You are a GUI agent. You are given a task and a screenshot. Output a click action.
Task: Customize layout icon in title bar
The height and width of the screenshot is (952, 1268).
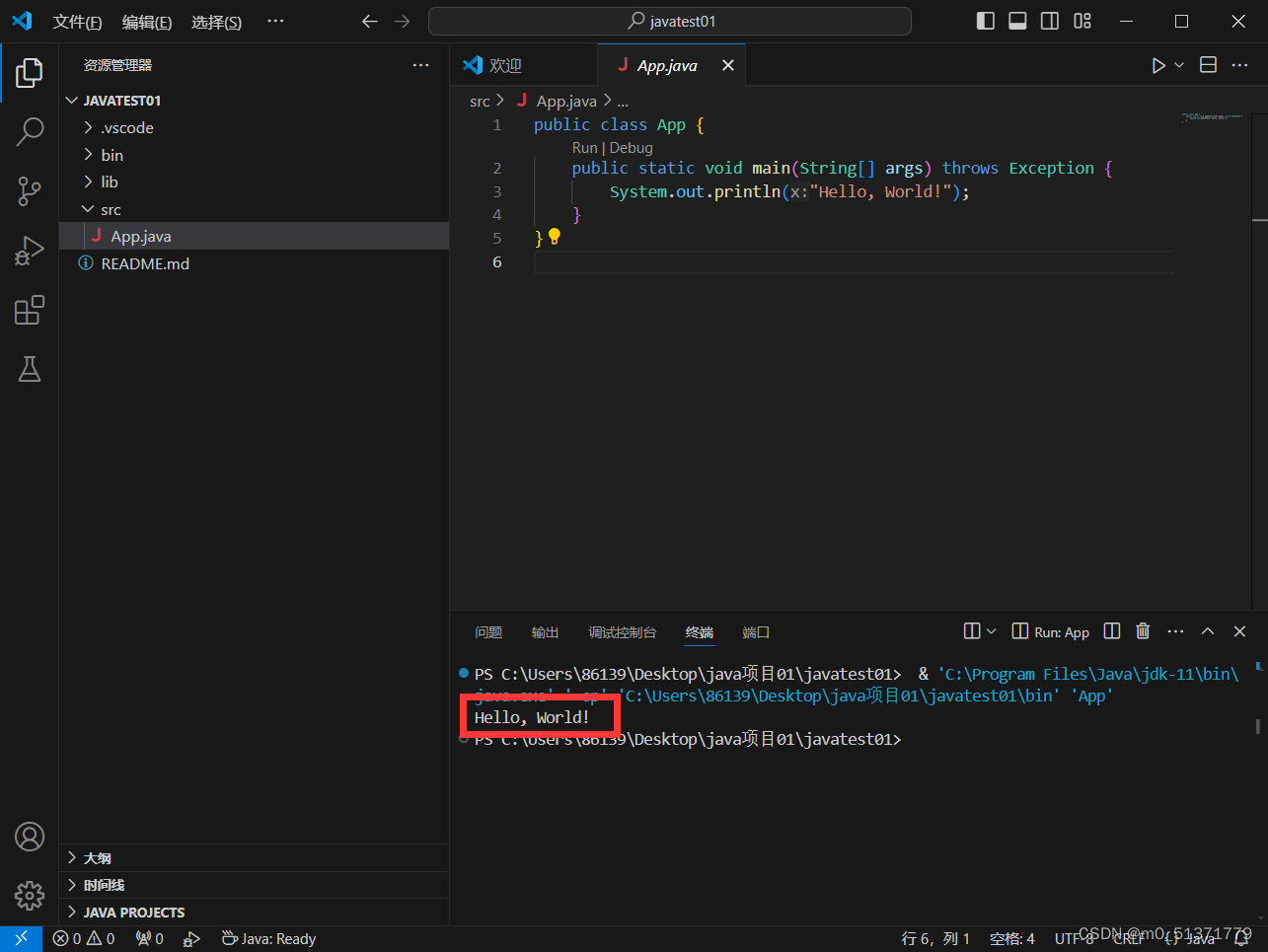click(1082, 21)
